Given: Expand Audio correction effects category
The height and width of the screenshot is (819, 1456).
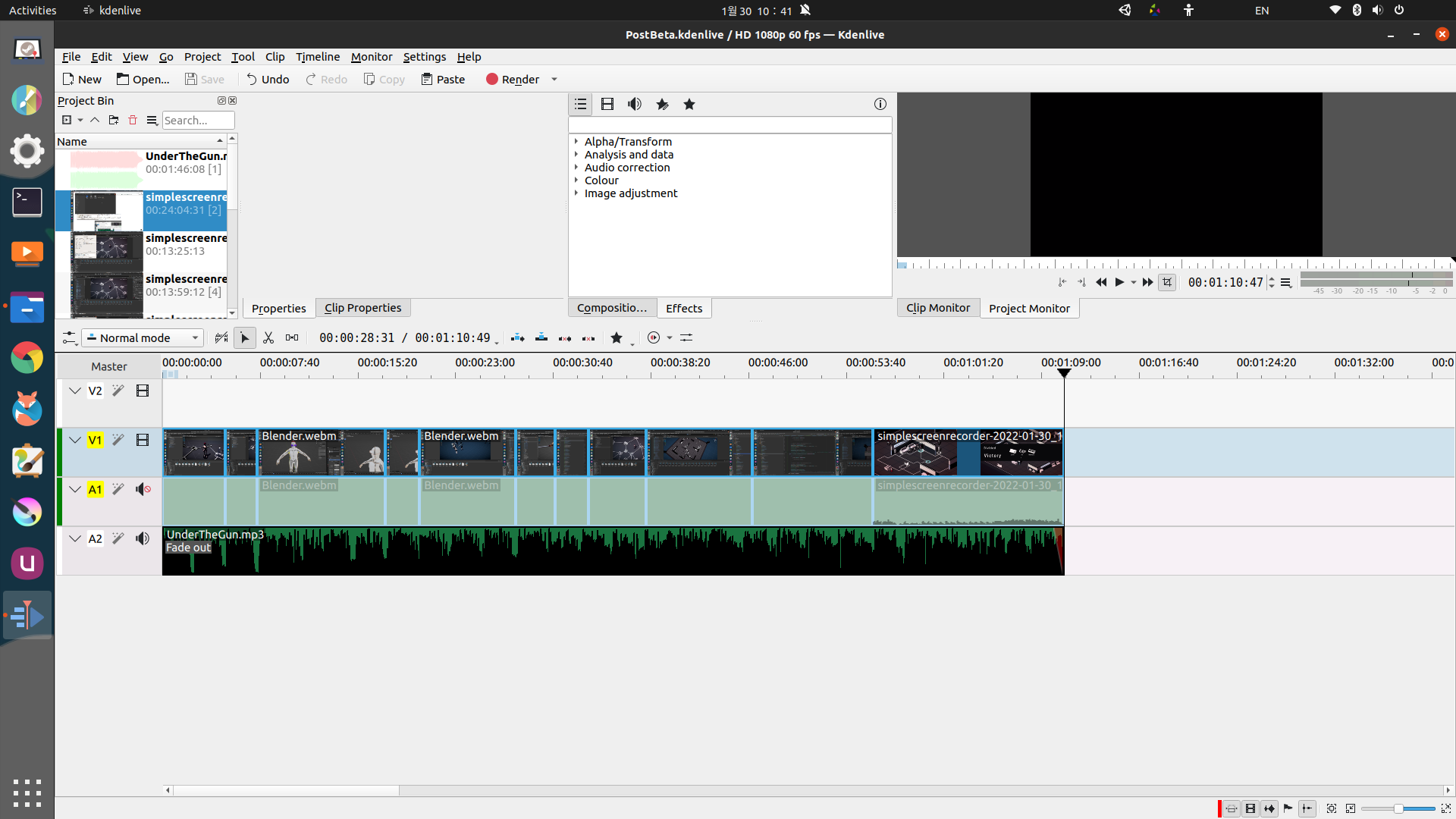Looking at the screenshot, I should 576,168.
